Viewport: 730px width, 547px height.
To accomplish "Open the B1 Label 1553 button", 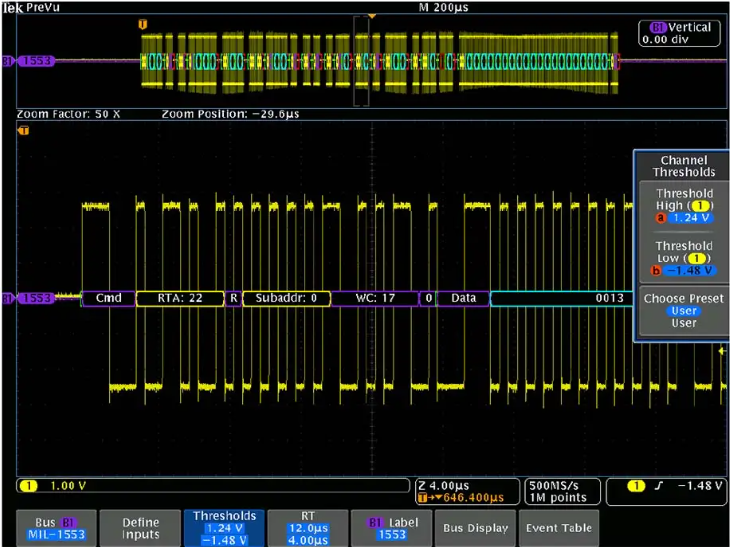I will (392, 528).
